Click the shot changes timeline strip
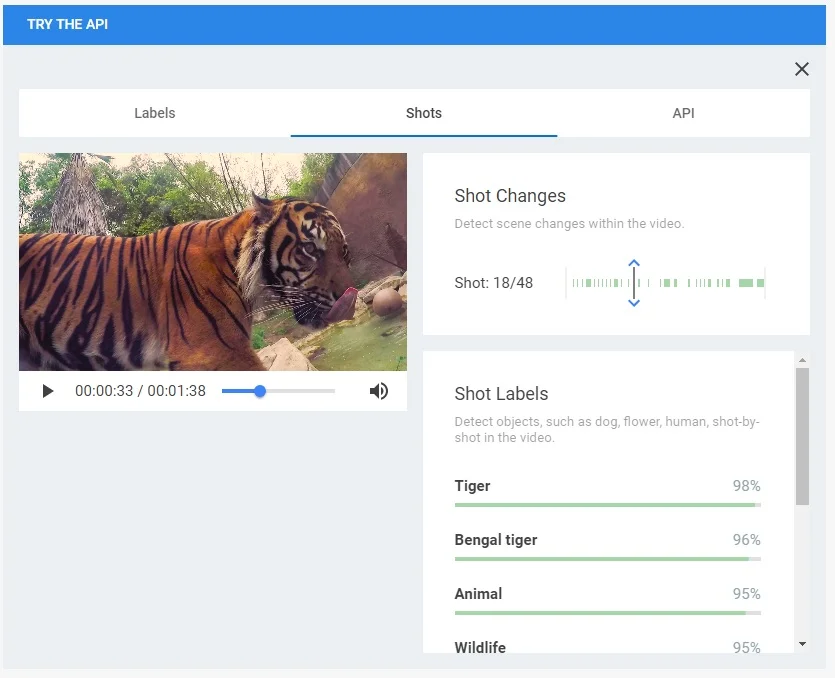The image size is (835, 678). [x=666, y=283]
